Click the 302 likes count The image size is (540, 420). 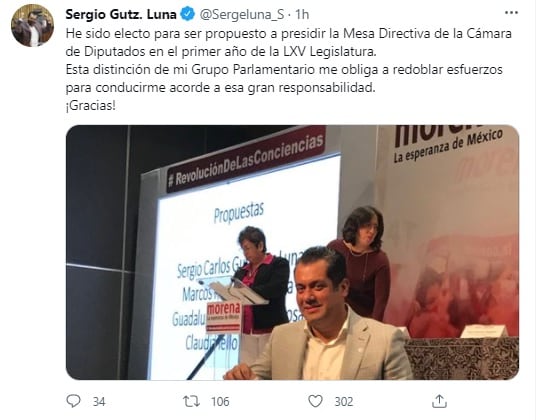pyautogui.click(x=344, y=402)
